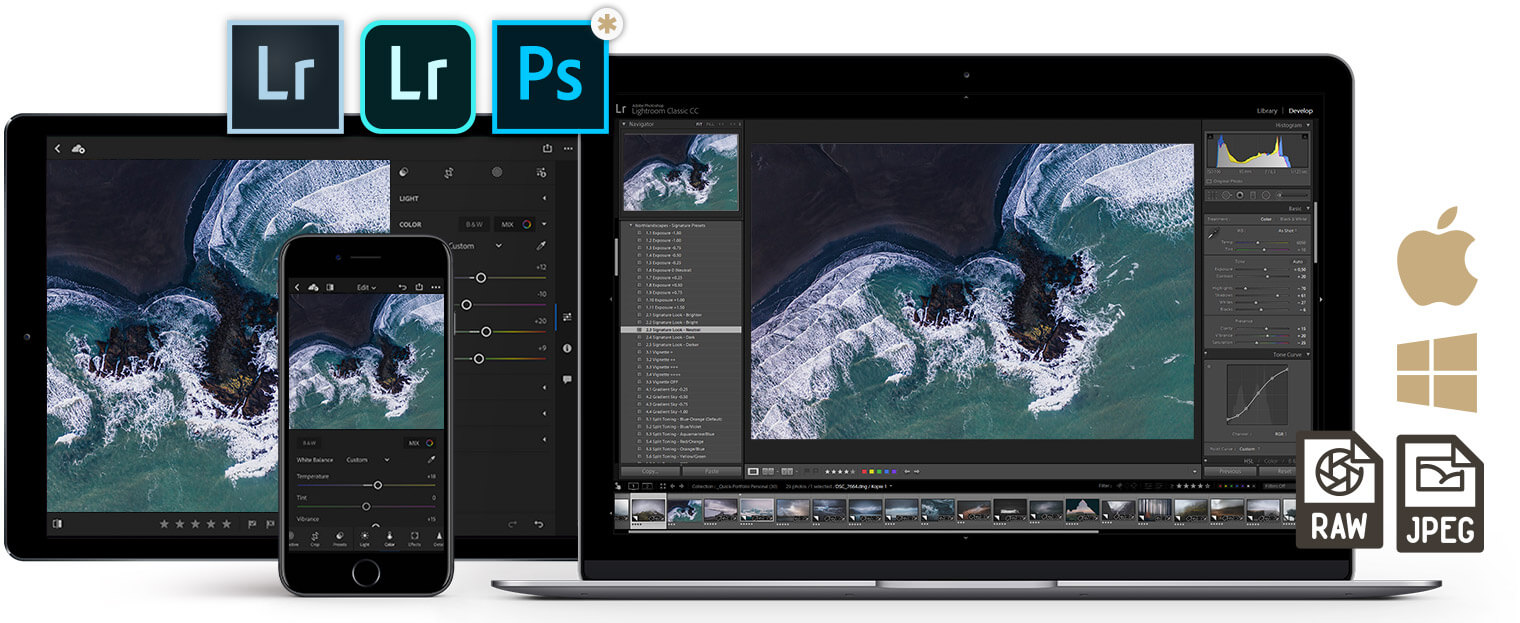Screen dimensions: 1520x623
Task: Tap the cloud sync icon on tablet
Action: 78,149
